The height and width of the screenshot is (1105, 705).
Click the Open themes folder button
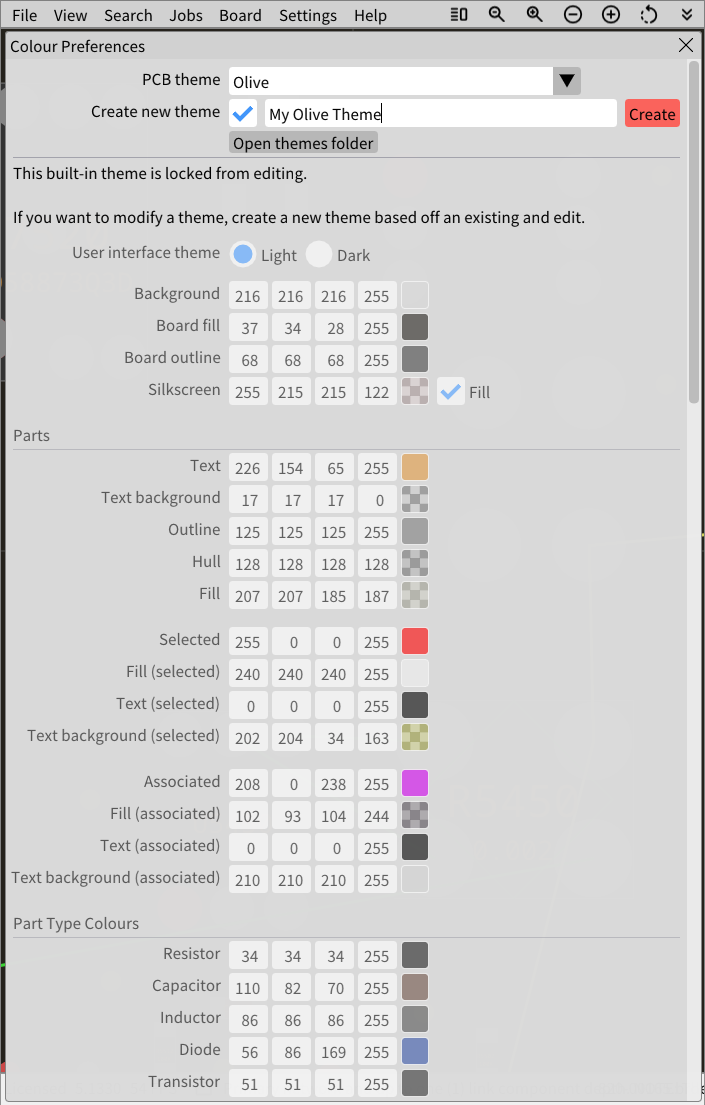point(302,143)
